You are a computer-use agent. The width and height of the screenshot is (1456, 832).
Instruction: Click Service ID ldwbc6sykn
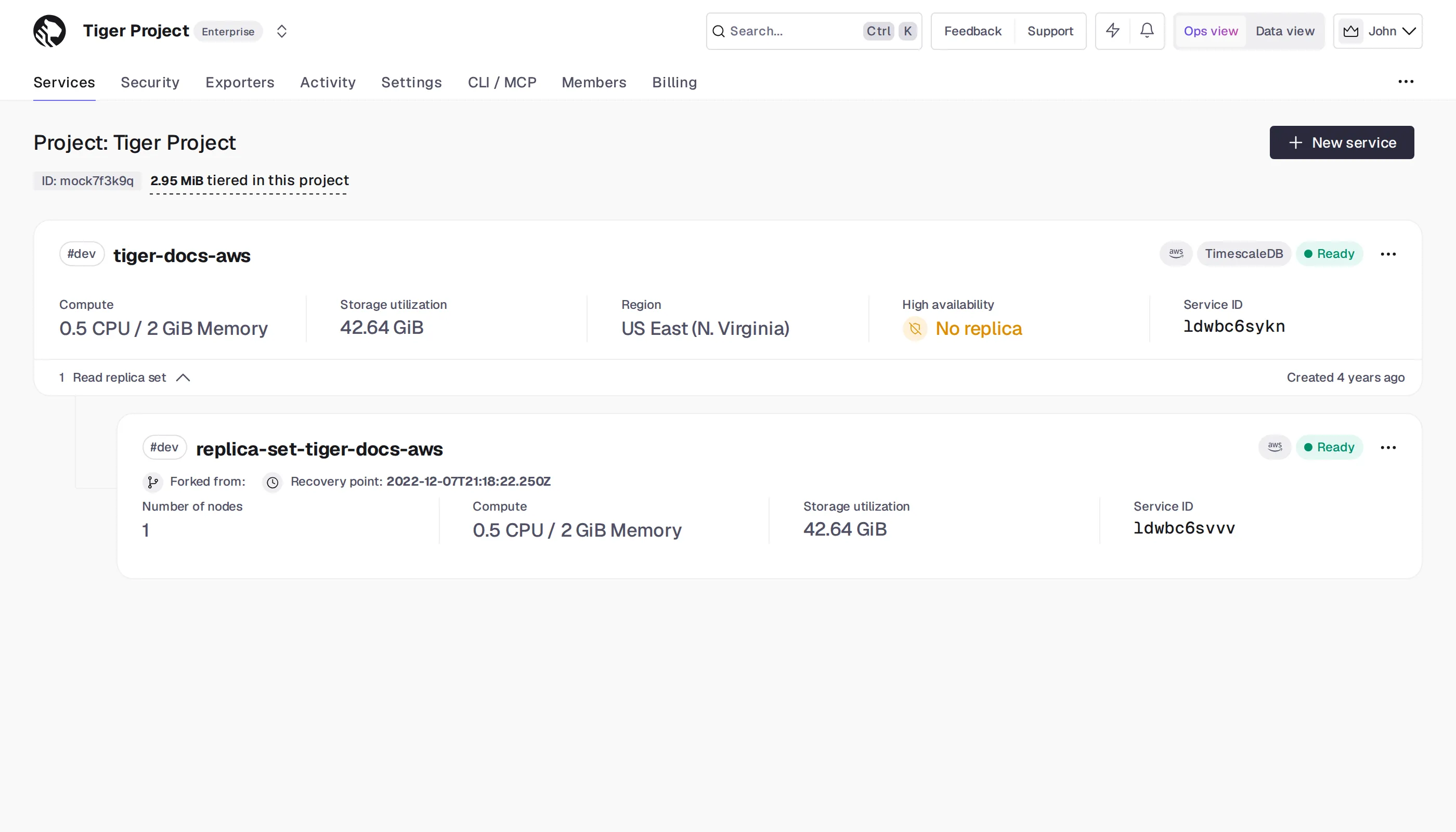pyautogui.click(x=1234, y=326)
